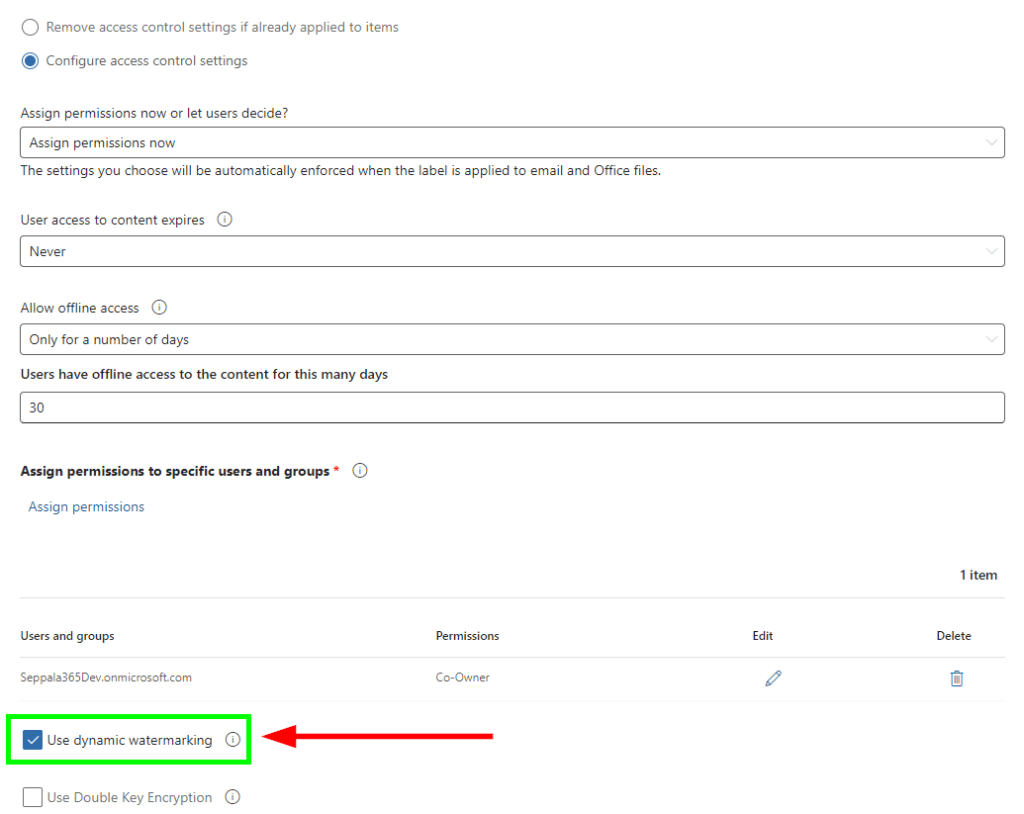Open info for "Assign permissions to specific users and groups"
The height and width of the screenshot is (814, 1024).
(359, 470)
